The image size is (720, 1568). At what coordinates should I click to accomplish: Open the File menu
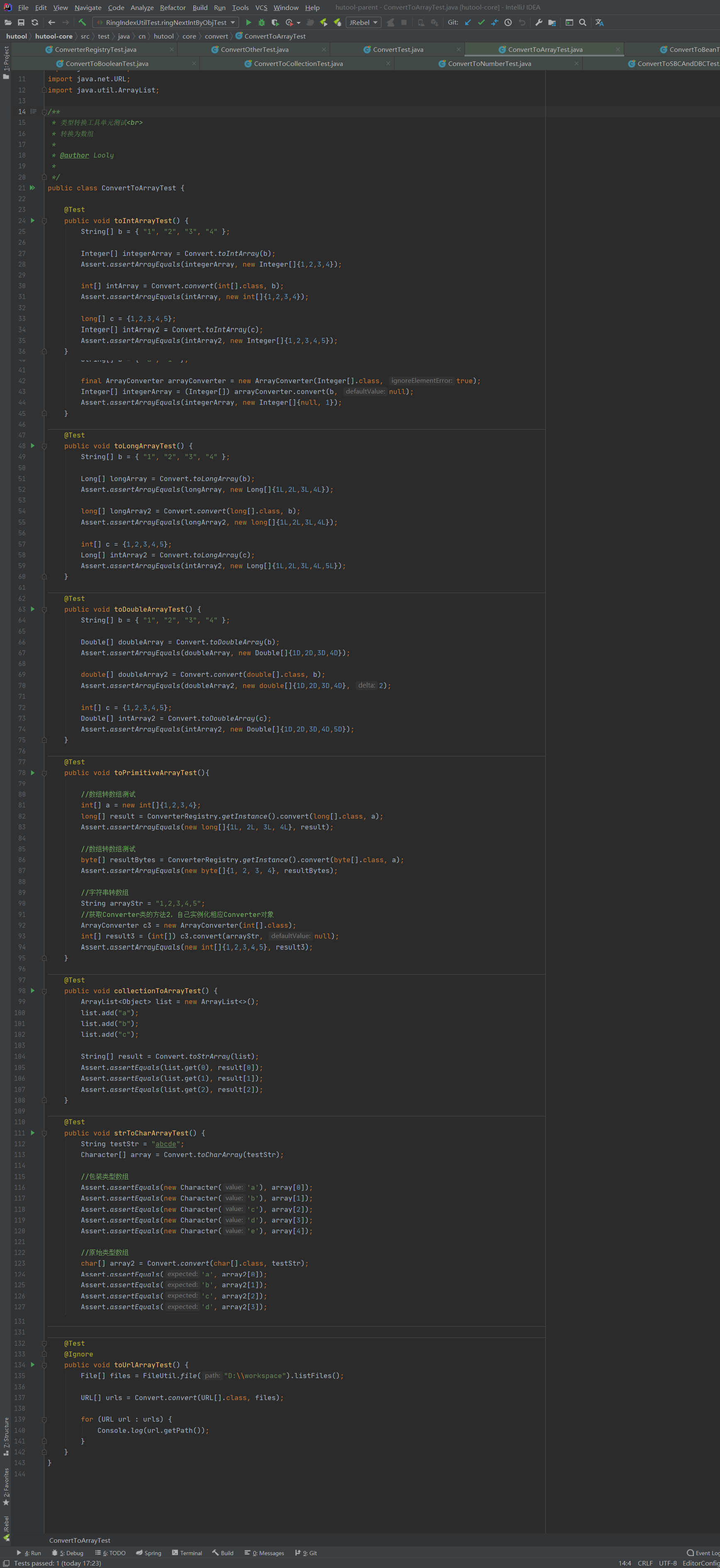pyautogui.click(x=23, y=7)
